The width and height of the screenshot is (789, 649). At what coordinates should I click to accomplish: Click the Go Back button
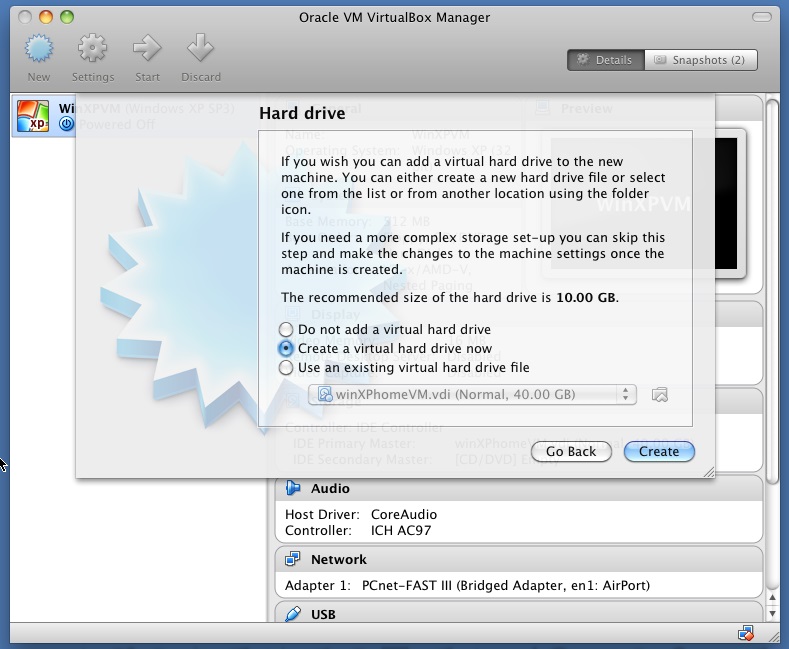coord(571,451)
